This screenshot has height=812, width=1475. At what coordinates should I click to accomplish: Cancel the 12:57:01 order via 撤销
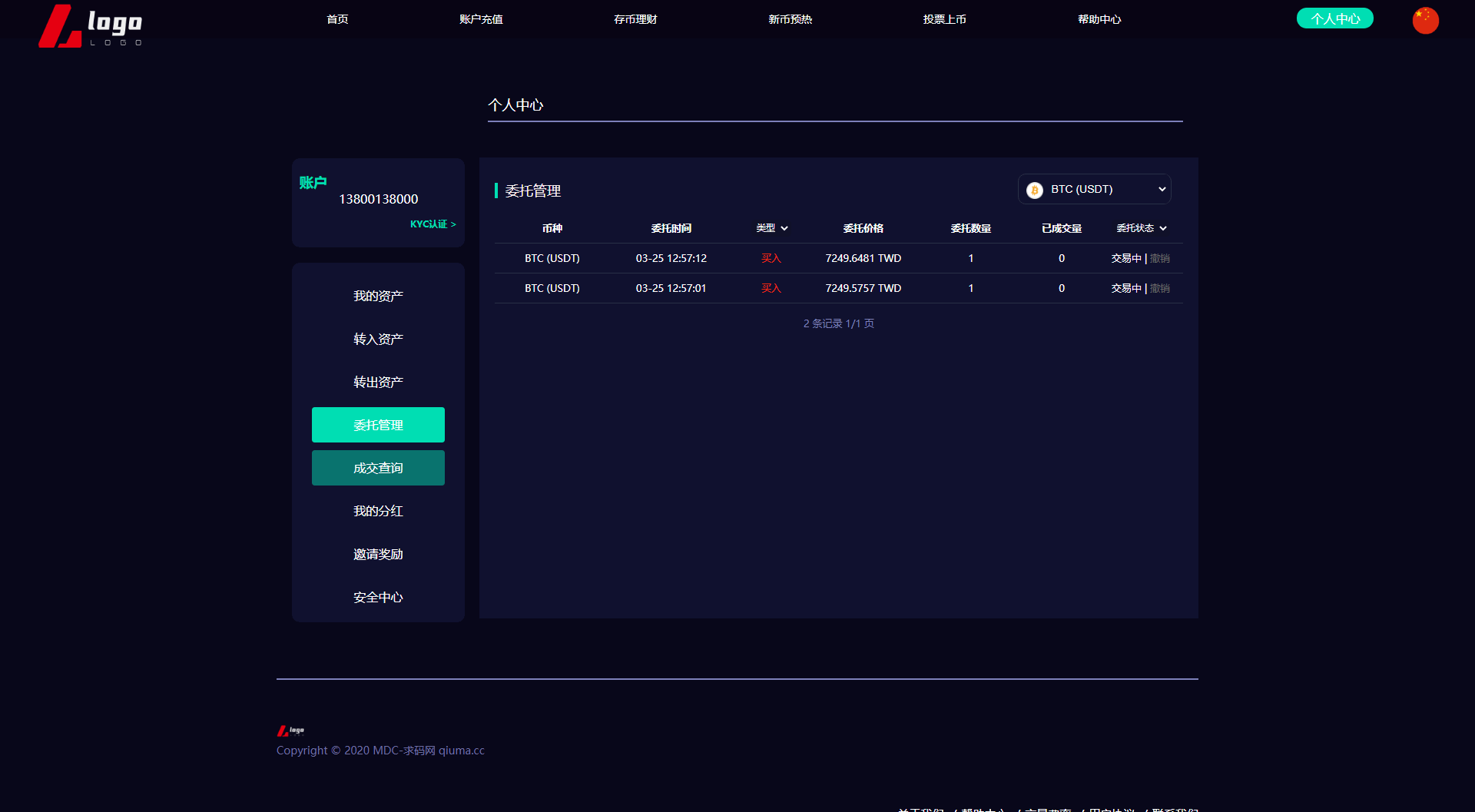(1159, 288)
